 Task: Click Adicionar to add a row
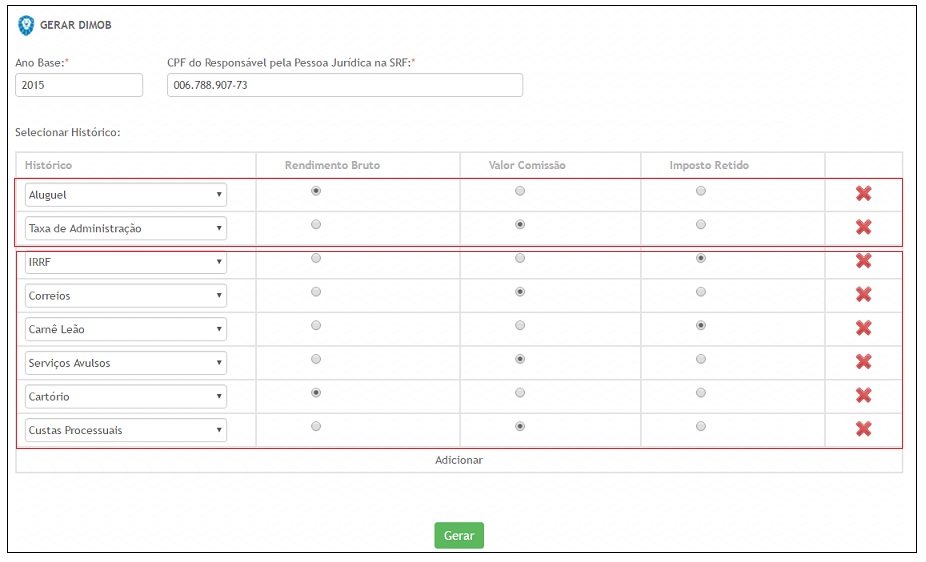pos(459,460)
